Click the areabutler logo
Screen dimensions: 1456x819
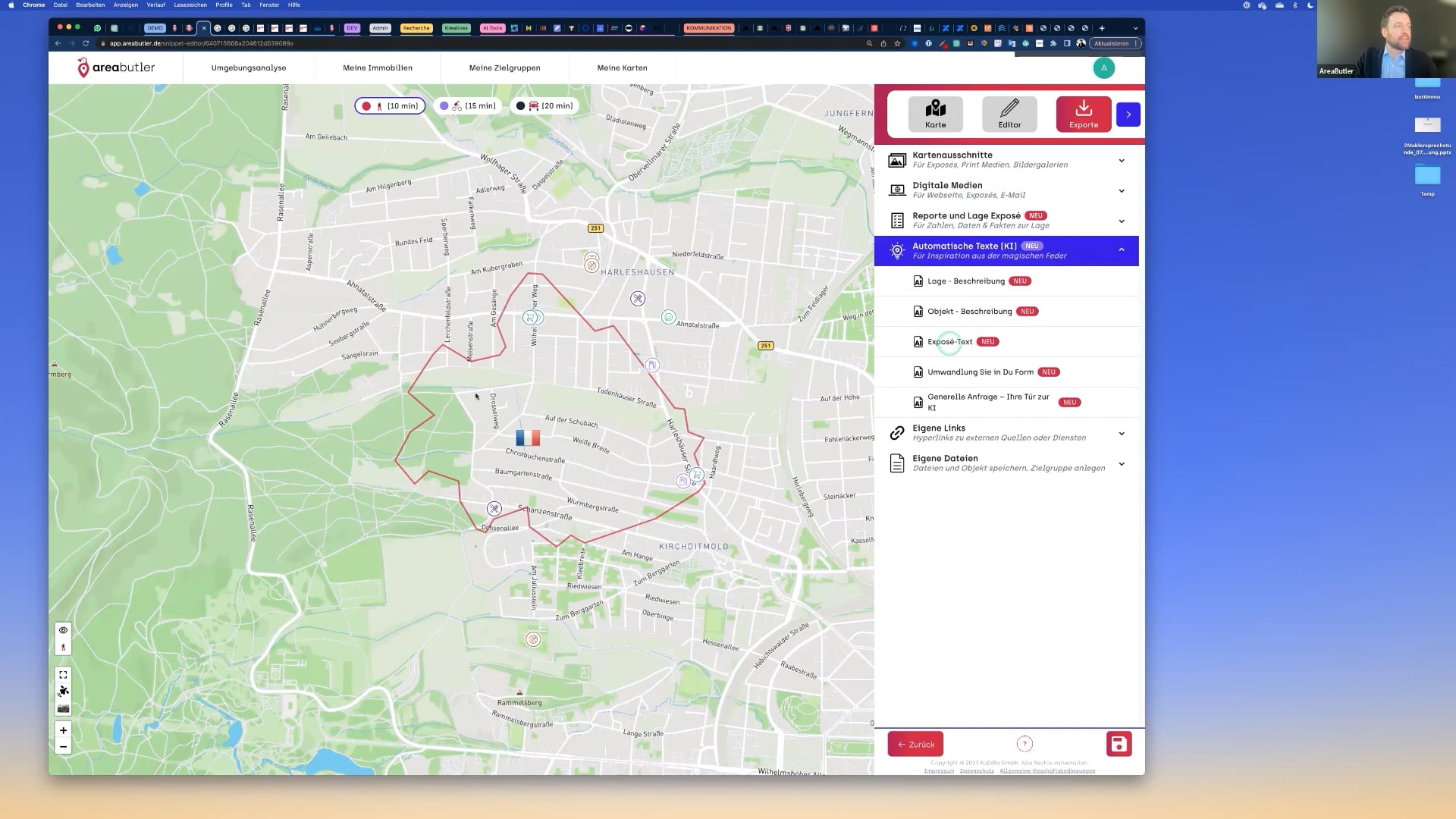click(x=116, y=68)
